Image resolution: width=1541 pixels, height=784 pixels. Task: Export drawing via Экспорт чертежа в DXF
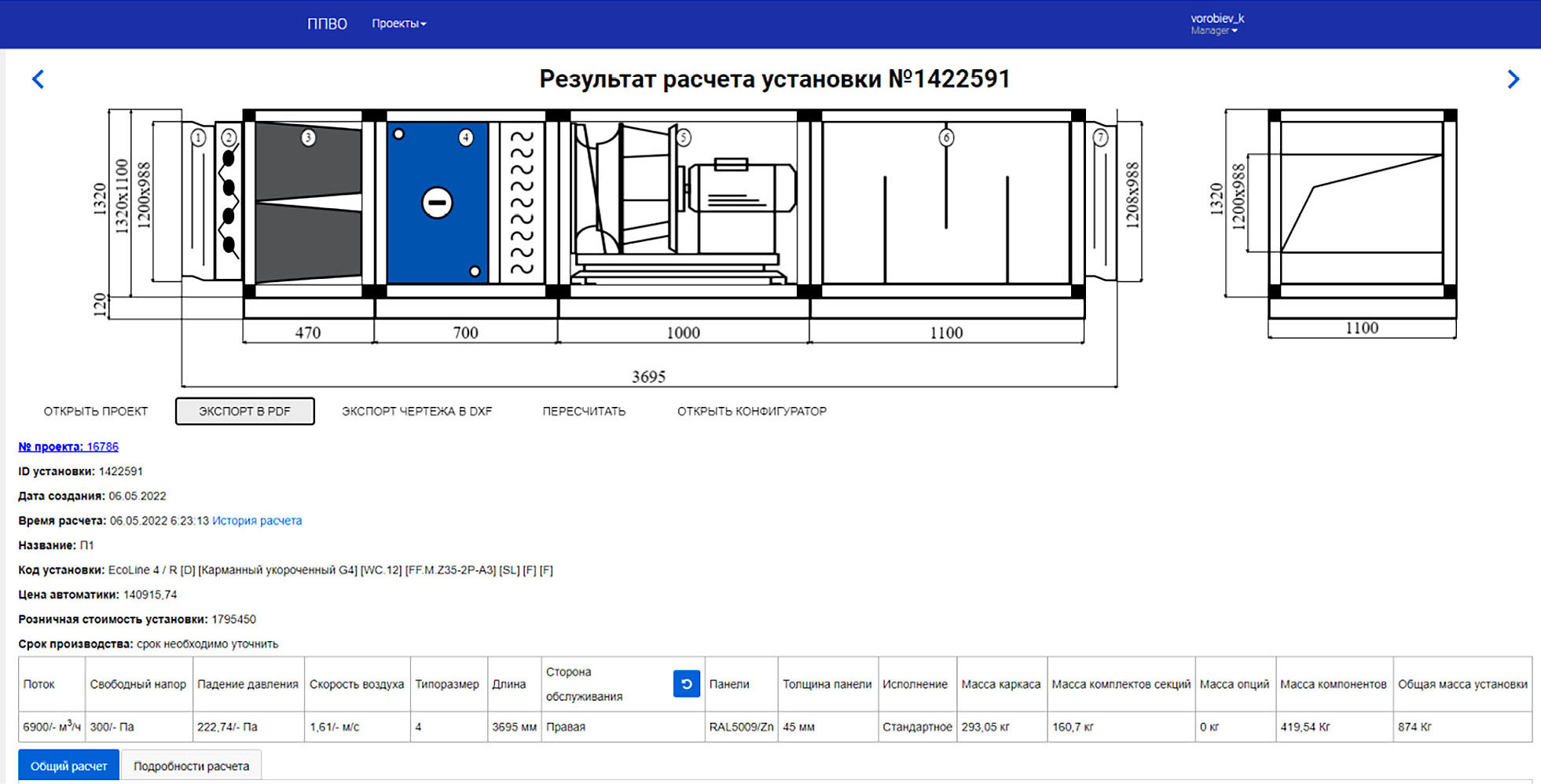tap(416, 411)
